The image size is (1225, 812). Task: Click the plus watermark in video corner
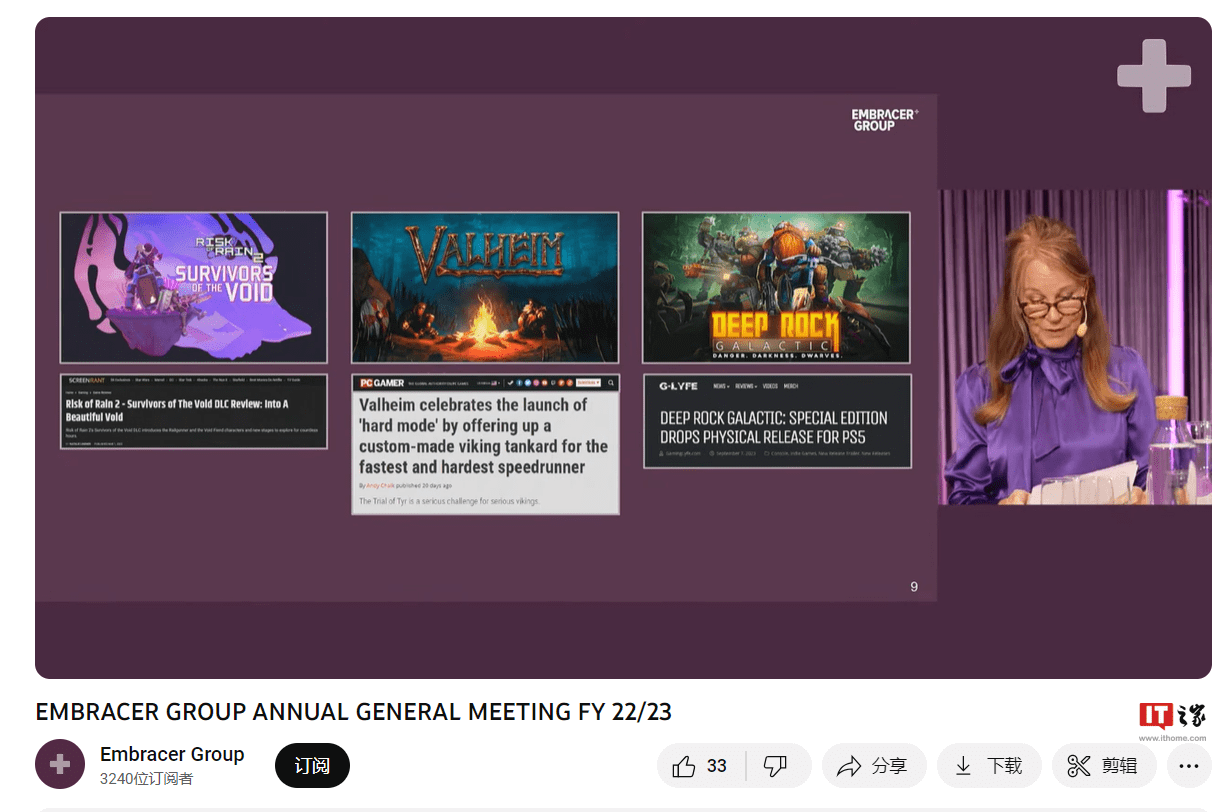1153,76
